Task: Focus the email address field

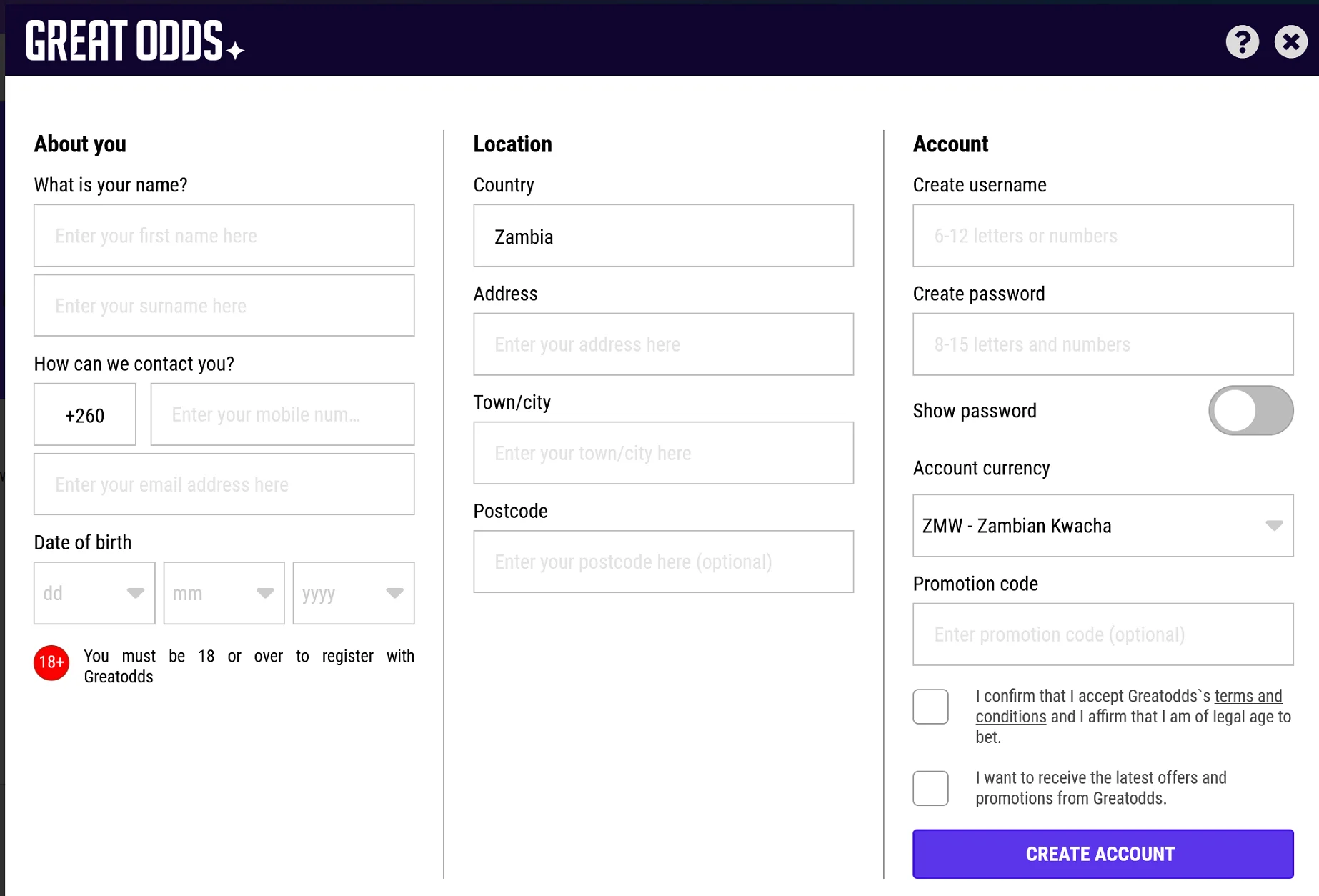Action: [x=224, y=484]
